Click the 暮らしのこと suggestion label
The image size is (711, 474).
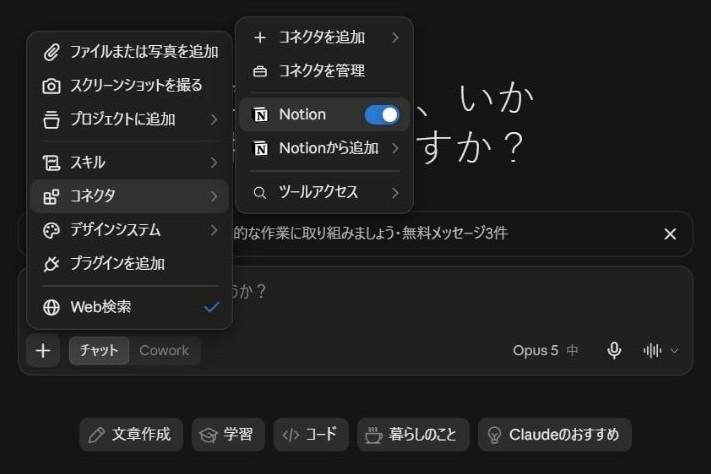423,435
